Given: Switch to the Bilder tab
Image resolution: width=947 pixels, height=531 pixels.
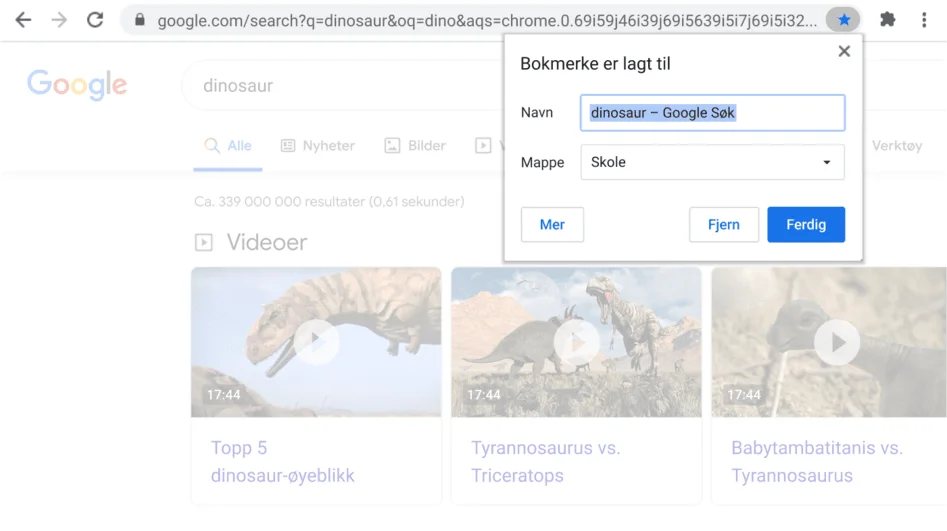Looking at the screenshot, I should [416, 146].
